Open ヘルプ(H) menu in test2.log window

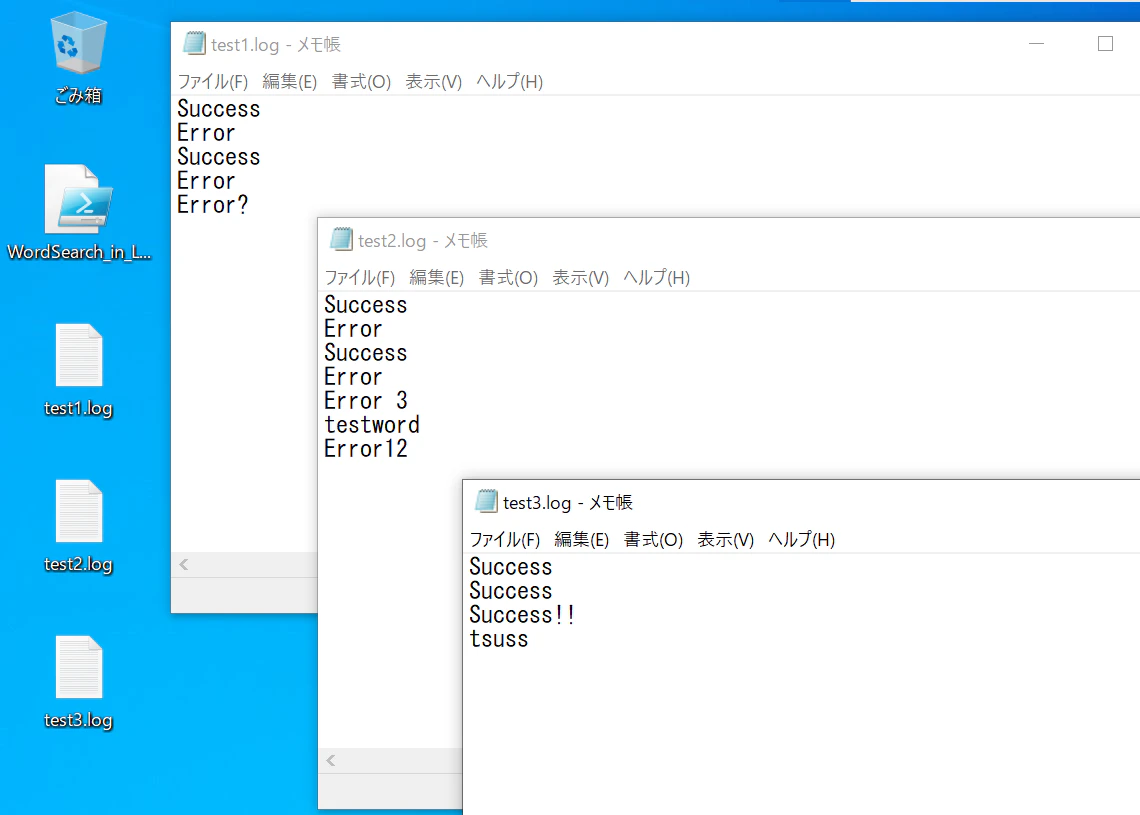pos(657,278)
